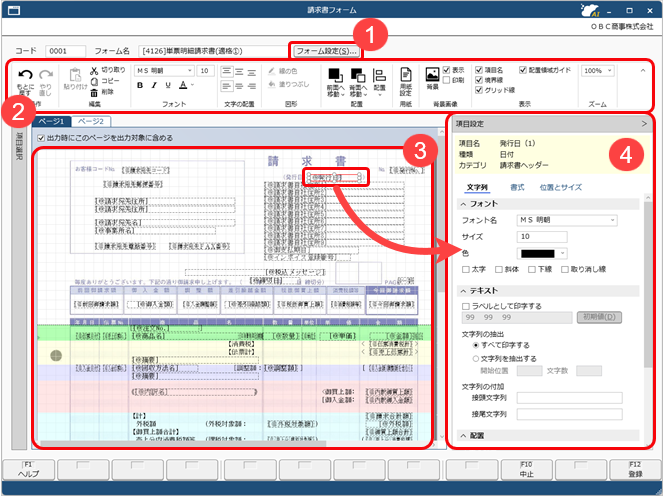663x496 pixels.
Task: Collapse the テキスト section header
Action: (x=463, y=290)
